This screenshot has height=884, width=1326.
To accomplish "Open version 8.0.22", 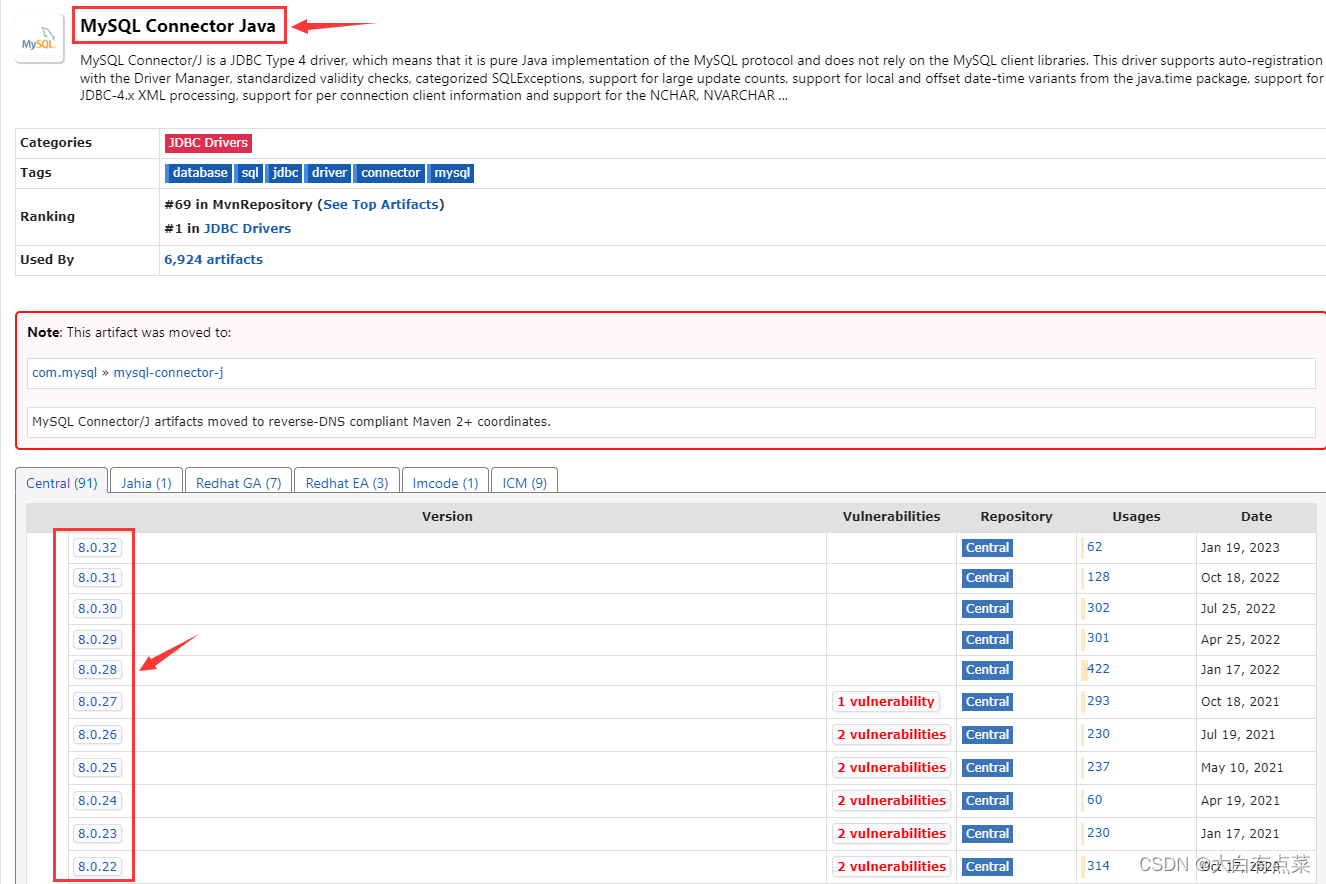I will pos(97,867).
